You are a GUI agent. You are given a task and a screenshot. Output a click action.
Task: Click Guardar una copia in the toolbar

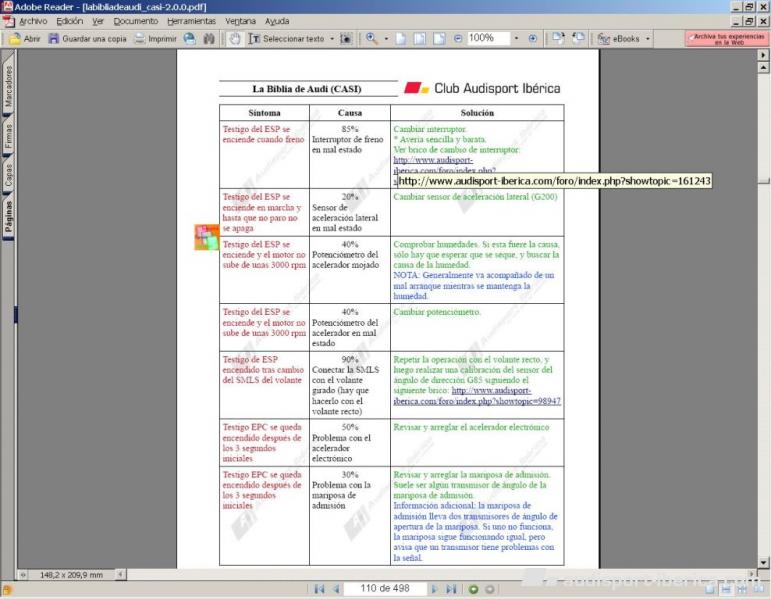[x=88, y=38]
